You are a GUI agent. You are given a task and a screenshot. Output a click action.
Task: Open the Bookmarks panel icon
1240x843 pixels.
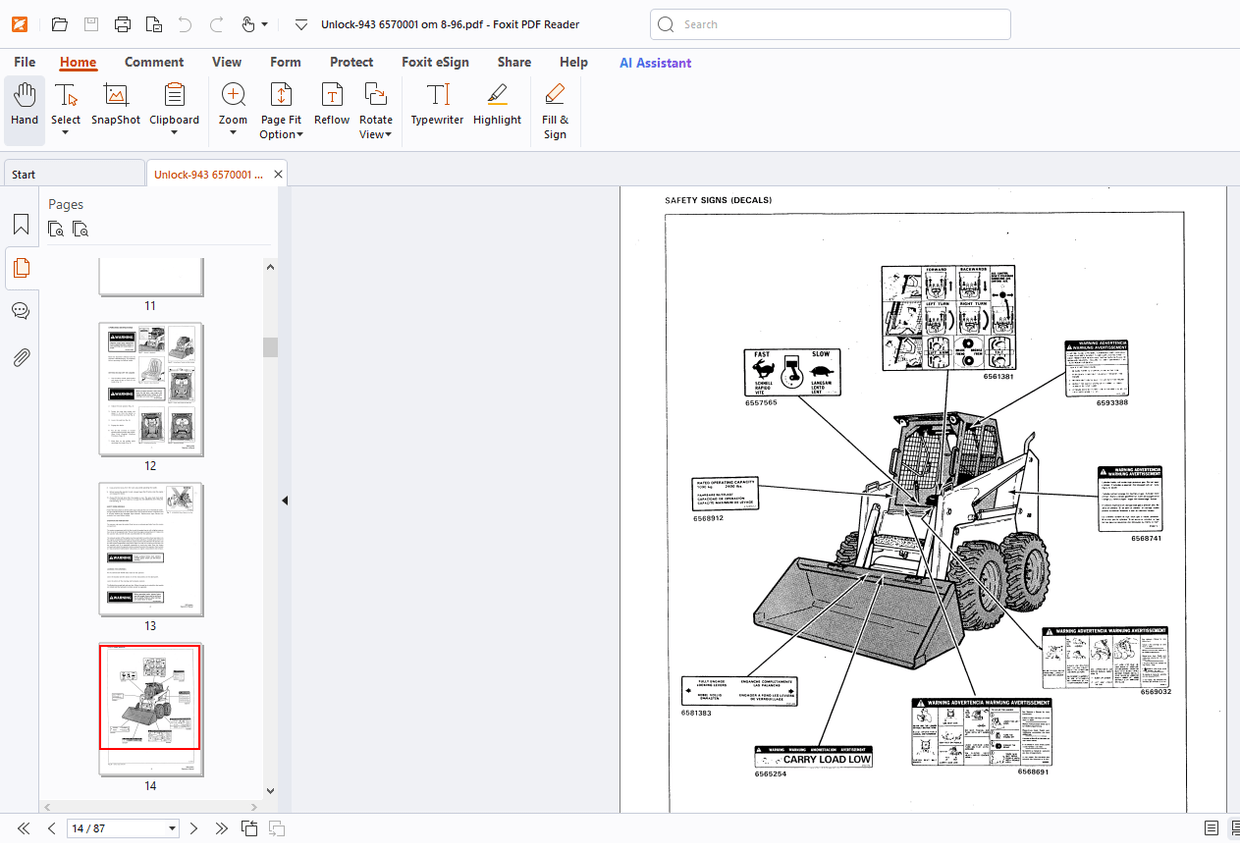point(21,224)
